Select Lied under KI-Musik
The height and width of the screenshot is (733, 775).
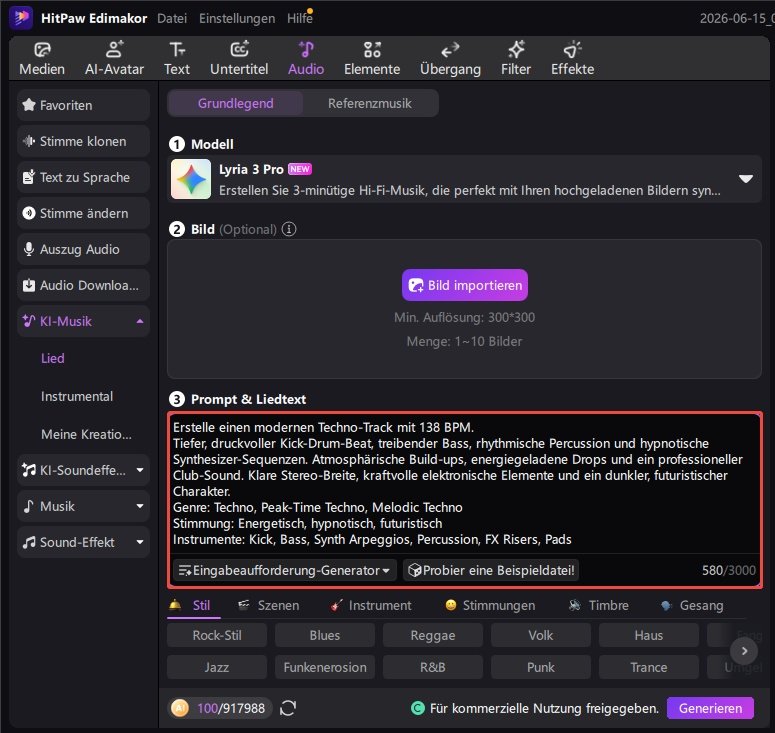pyautogui.click(x=53, y=358)
